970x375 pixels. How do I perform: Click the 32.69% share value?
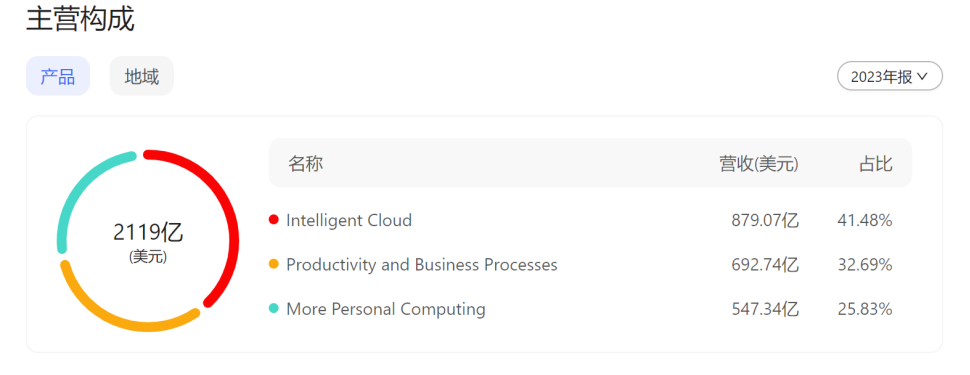[865, 265]
